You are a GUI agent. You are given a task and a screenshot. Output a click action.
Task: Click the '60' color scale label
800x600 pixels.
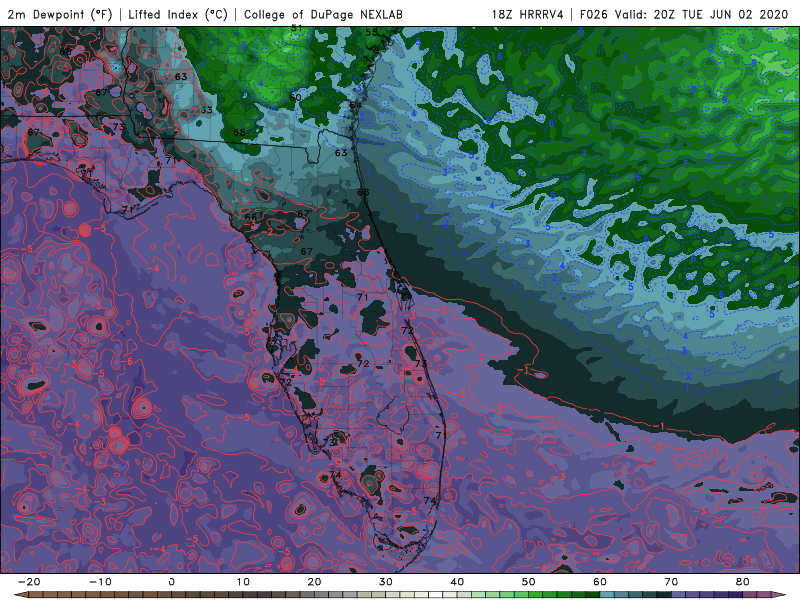coord(600,582)
